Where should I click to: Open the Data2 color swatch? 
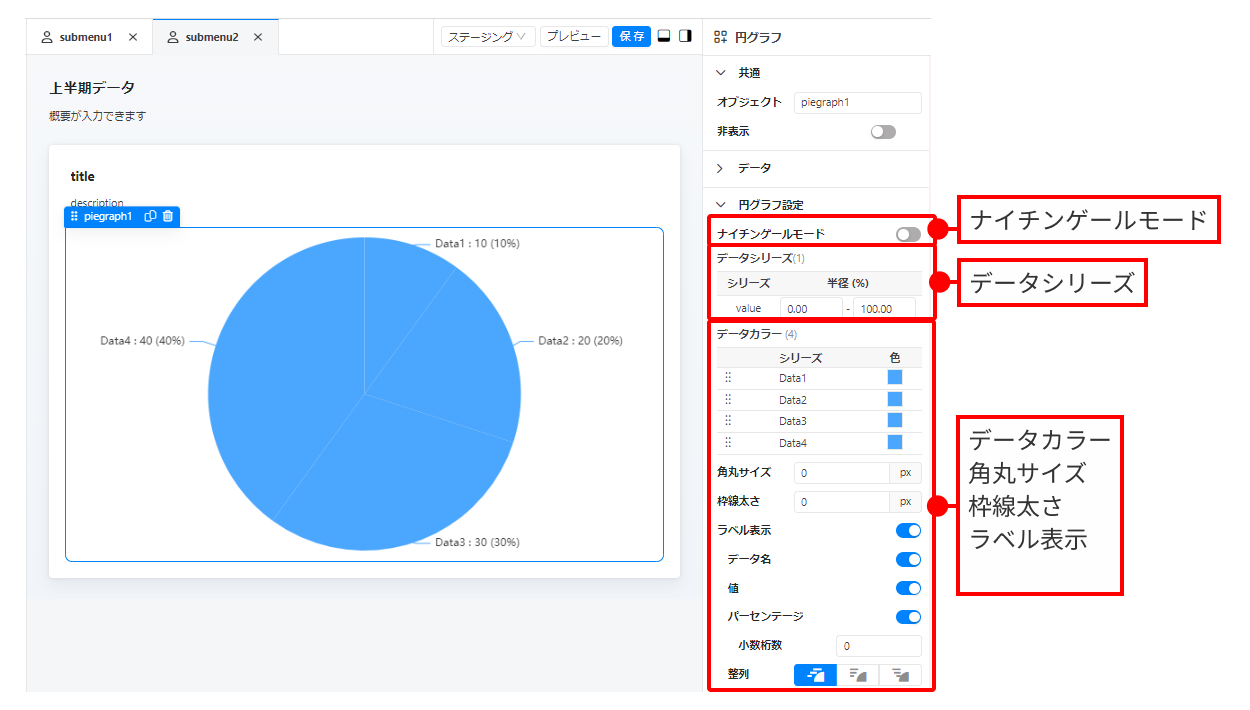coord(894,400)
